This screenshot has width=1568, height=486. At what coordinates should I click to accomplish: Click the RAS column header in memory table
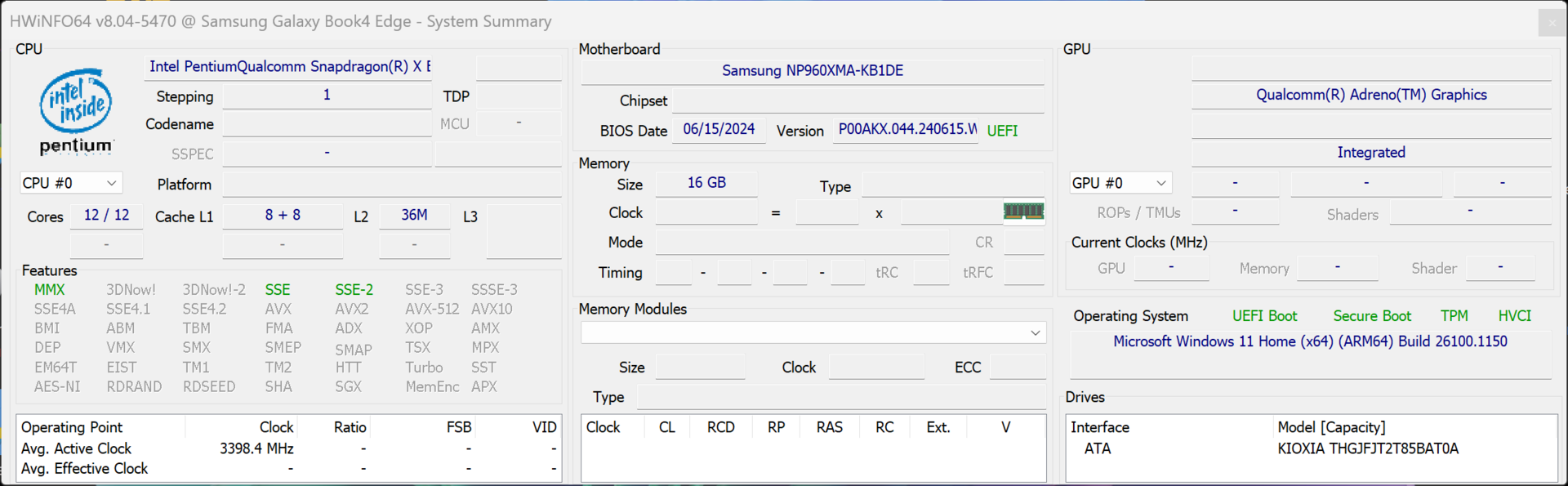click(830, 427)
